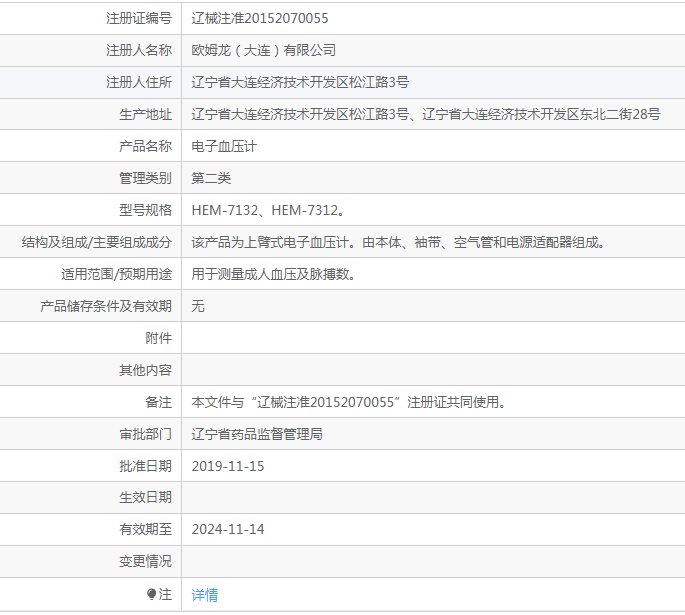Select the 备注 remark text

pos(349,402)
